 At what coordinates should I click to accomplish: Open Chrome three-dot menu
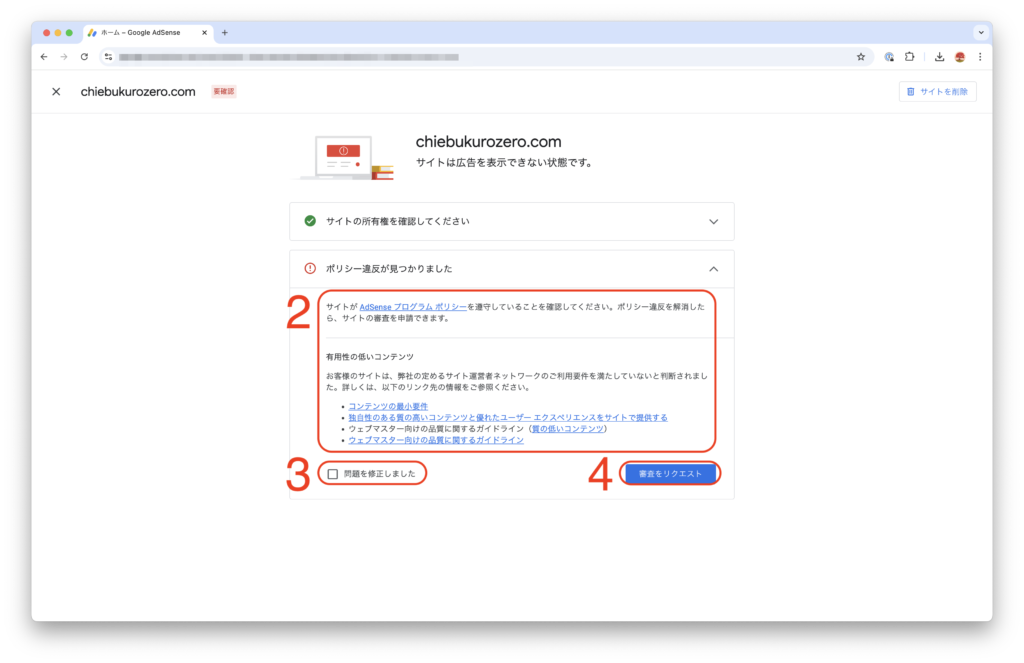click(x=980, y=57)
